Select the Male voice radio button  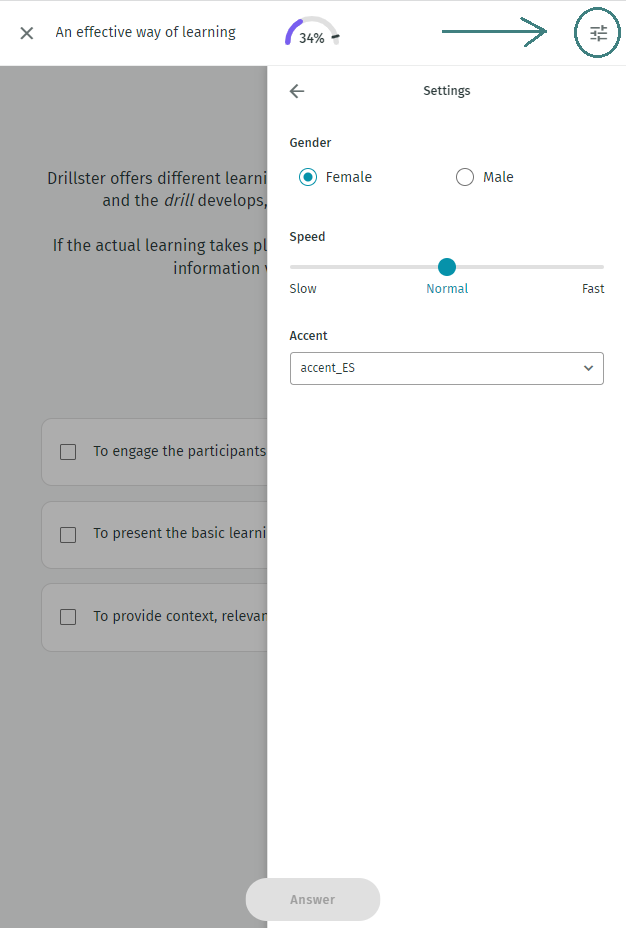click(464, 177)
